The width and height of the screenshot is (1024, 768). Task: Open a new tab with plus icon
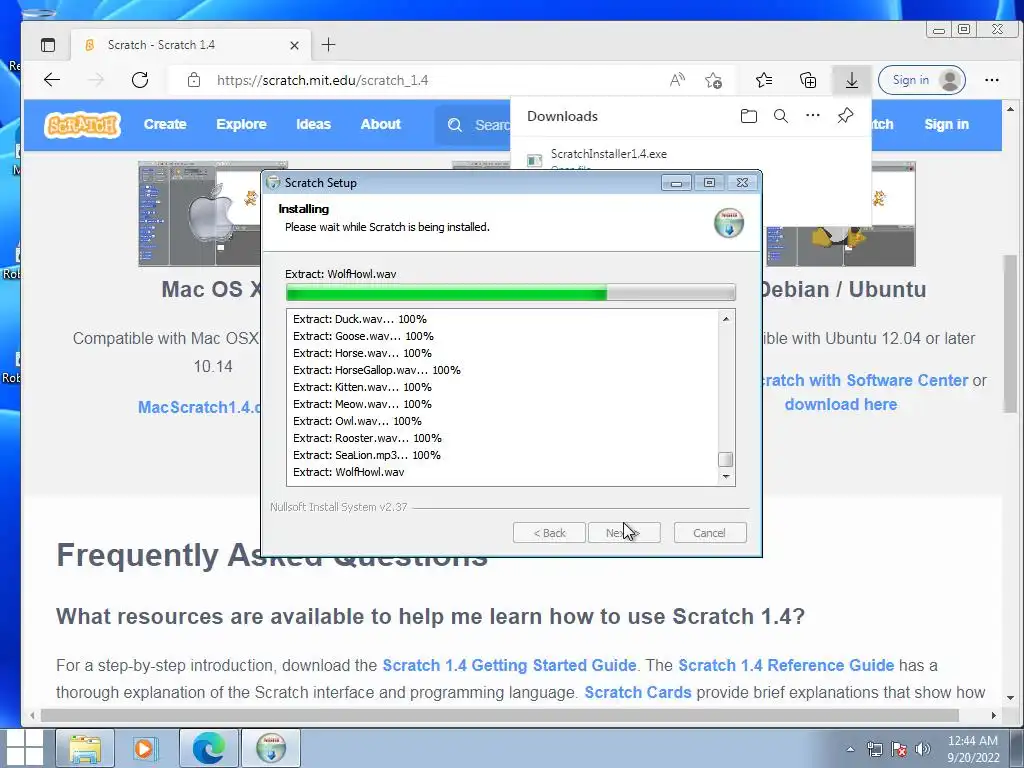click(328, 44)
